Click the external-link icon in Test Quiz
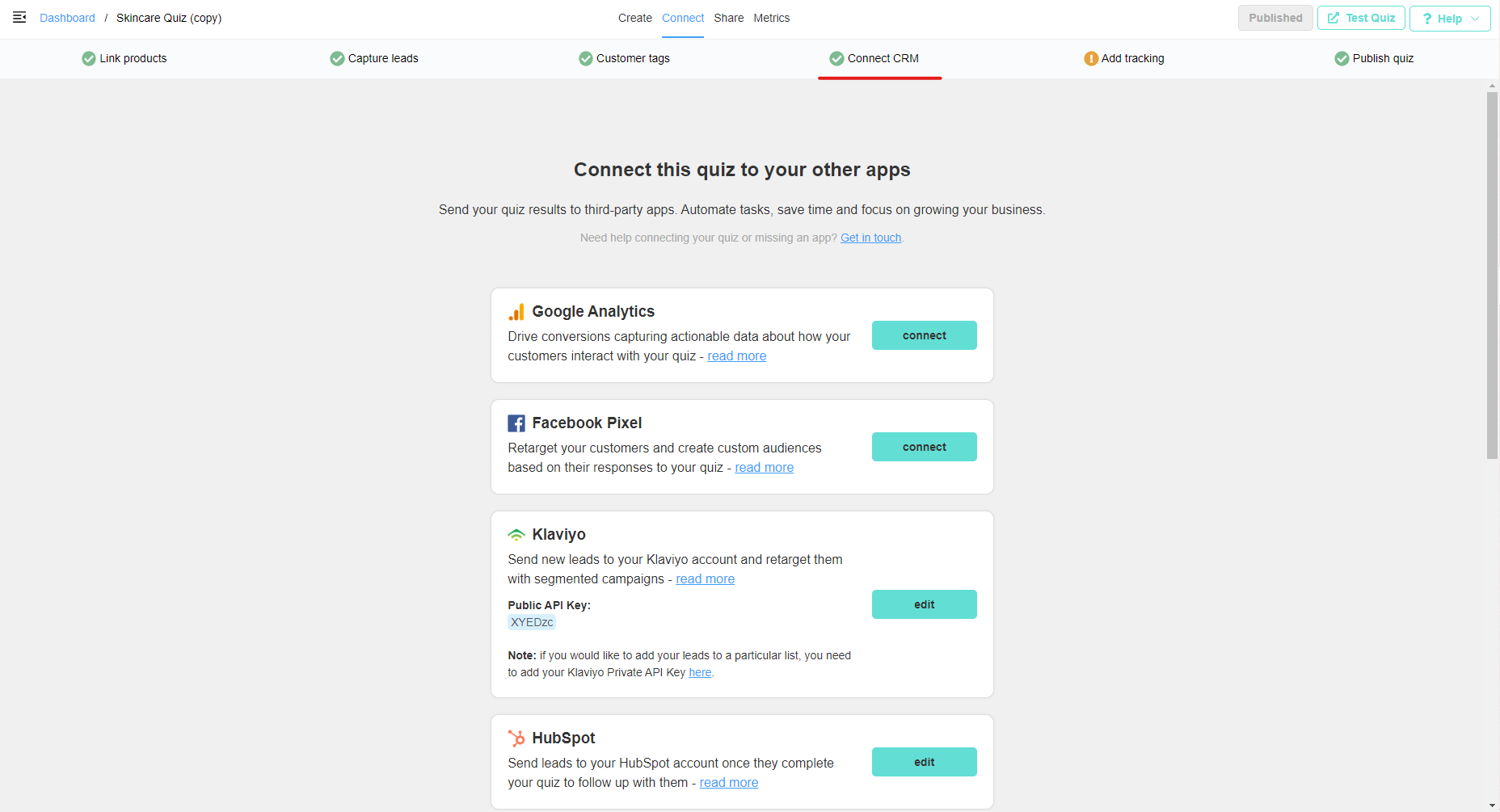 [1334, 18]
